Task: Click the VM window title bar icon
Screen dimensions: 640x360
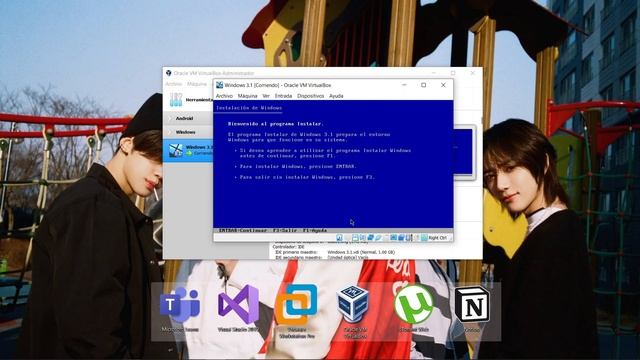Action: [219, 85]
